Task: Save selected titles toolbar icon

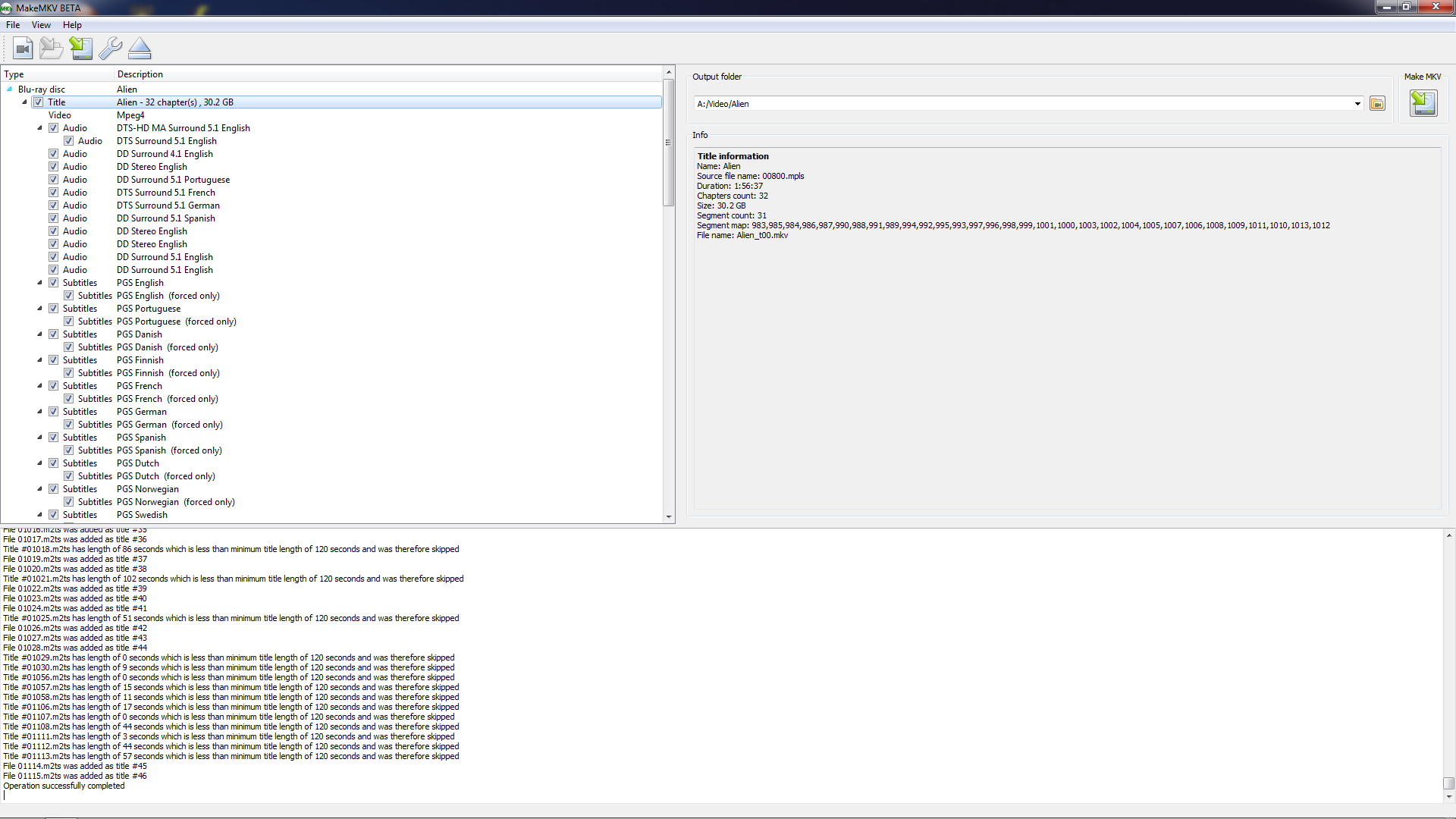Action: 81,49
